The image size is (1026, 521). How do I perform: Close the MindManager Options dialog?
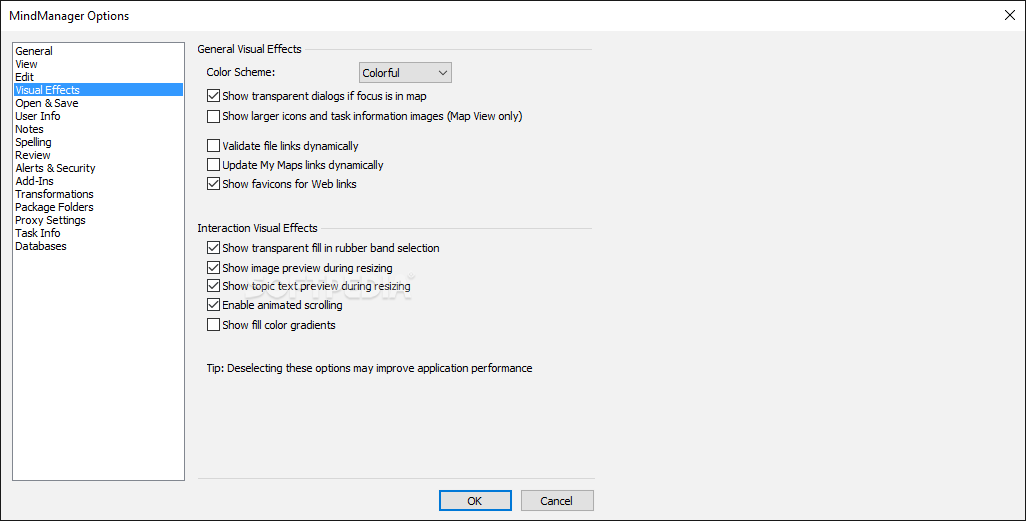1010,15
